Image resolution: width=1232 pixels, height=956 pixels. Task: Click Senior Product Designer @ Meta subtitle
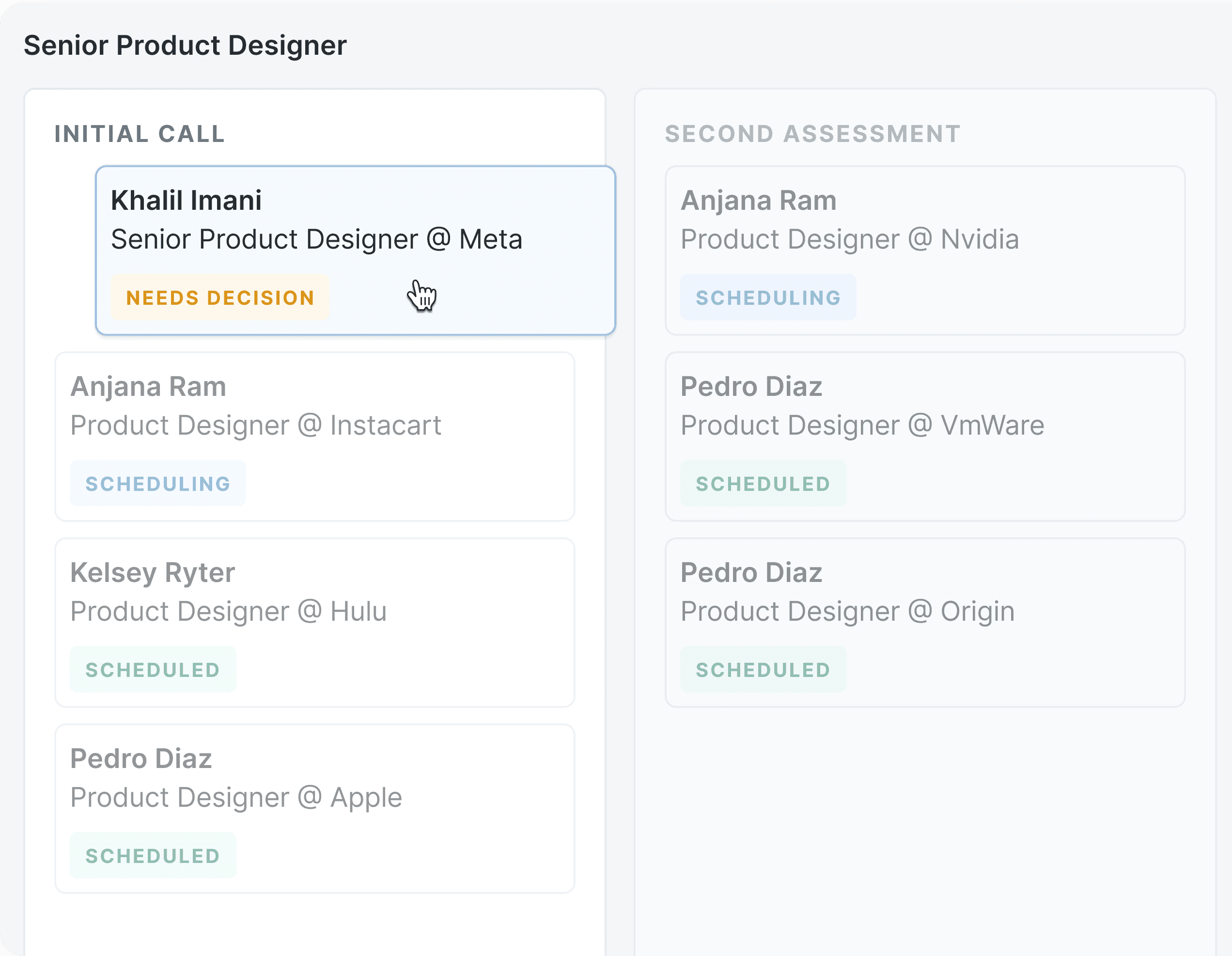[x=316, y=239]
